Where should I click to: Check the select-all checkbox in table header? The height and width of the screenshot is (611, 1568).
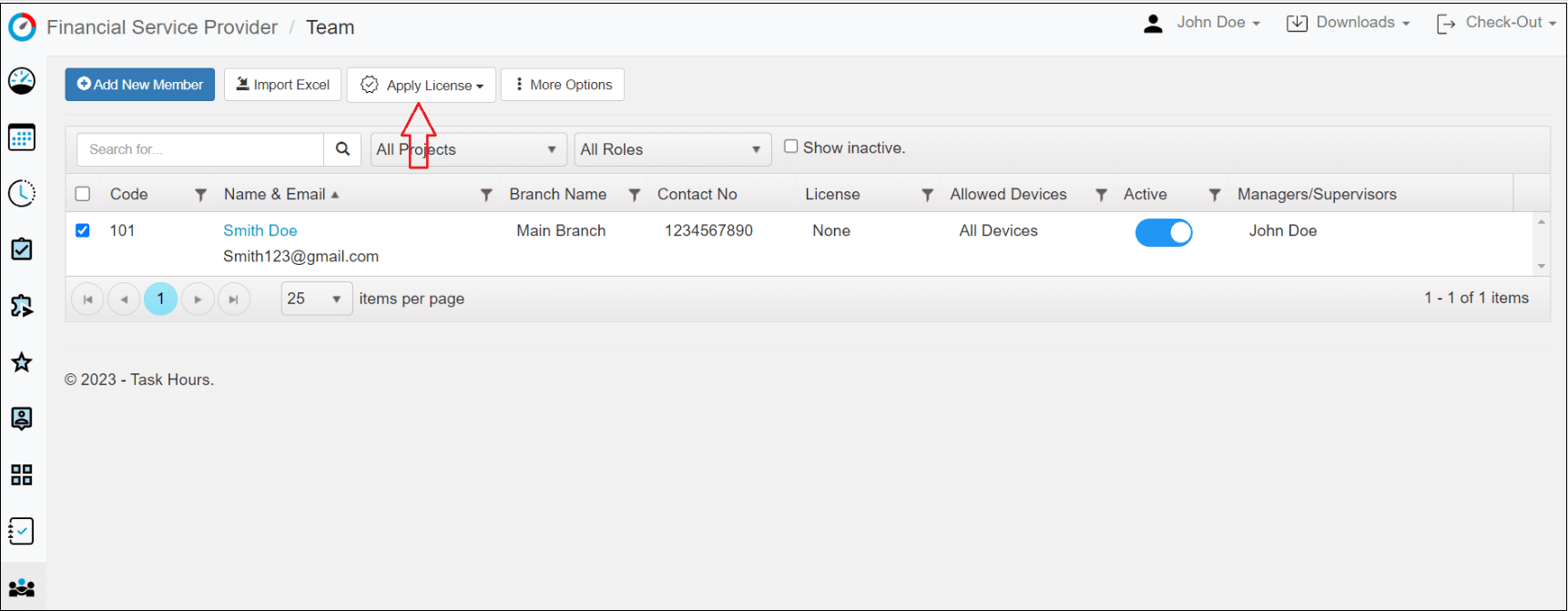pos(83,194)
